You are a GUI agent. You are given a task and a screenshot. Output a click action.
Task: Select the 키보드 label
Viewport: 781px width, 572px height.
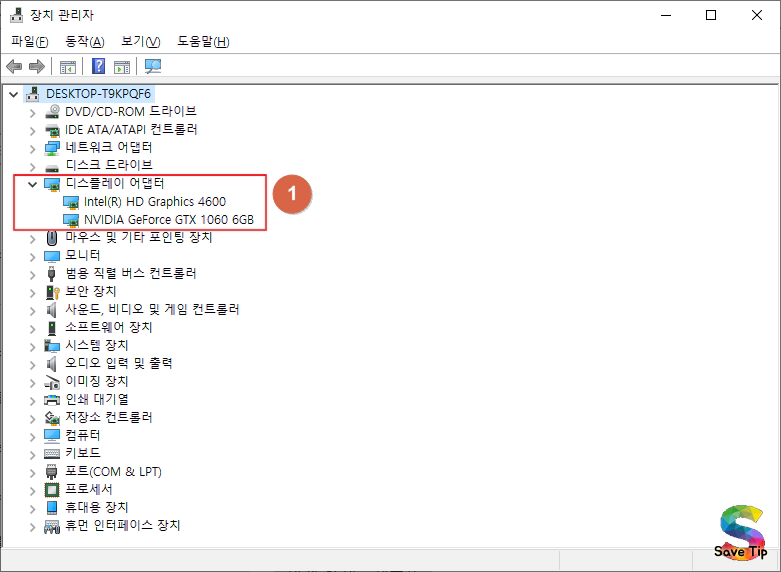83,453
